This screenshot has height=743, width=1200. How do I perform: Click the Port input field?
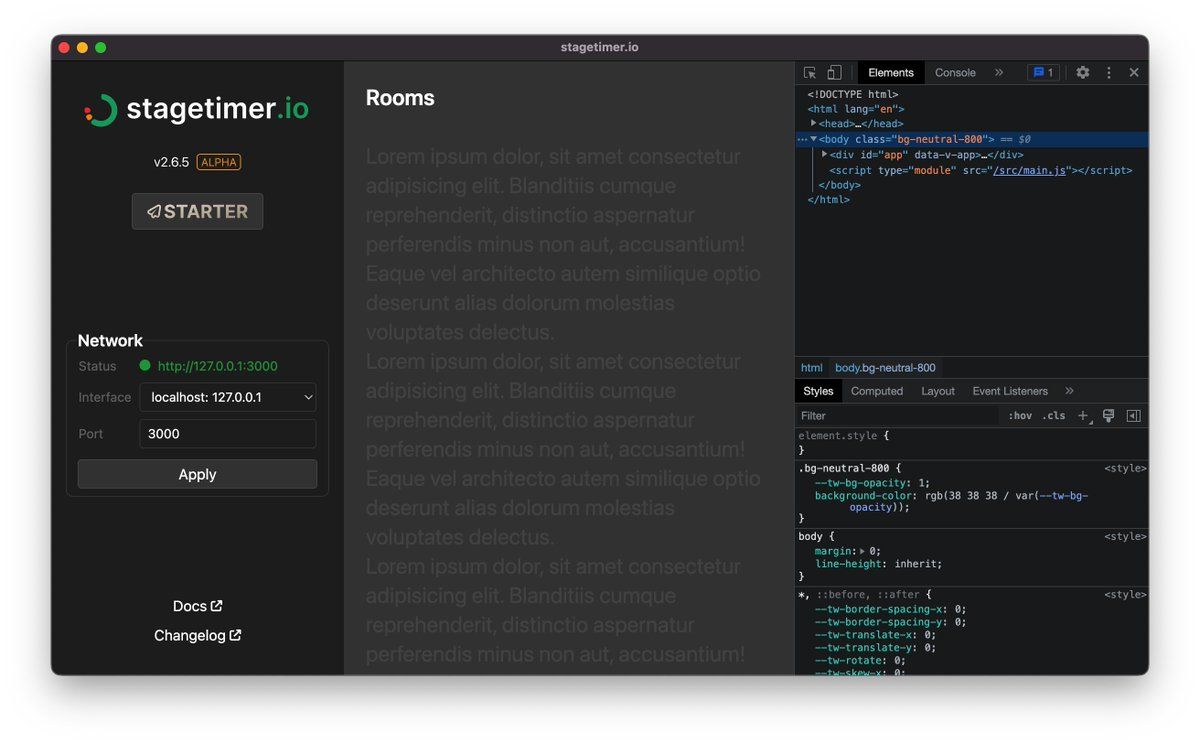228,434
